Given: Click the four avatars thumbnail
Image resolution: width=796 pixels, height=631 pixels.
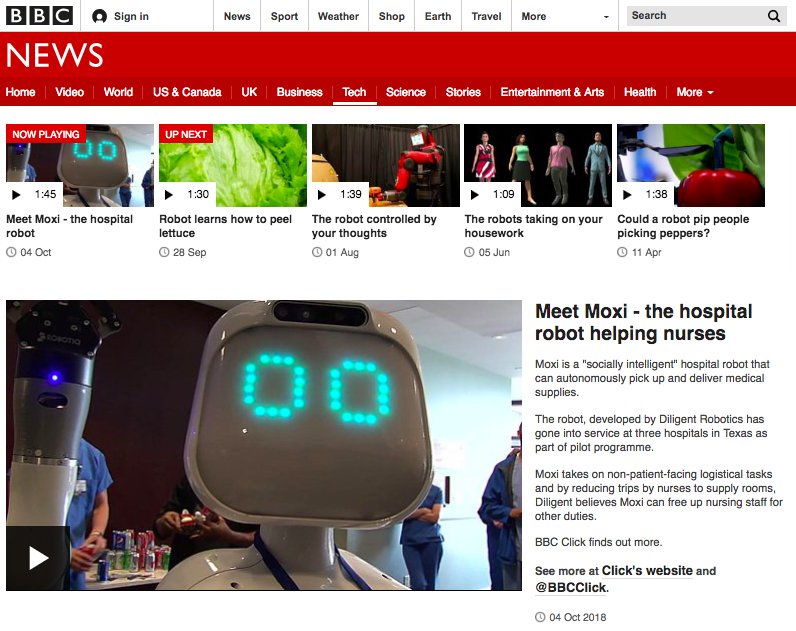Looking at the screenshot, I should tap(538, 165).
